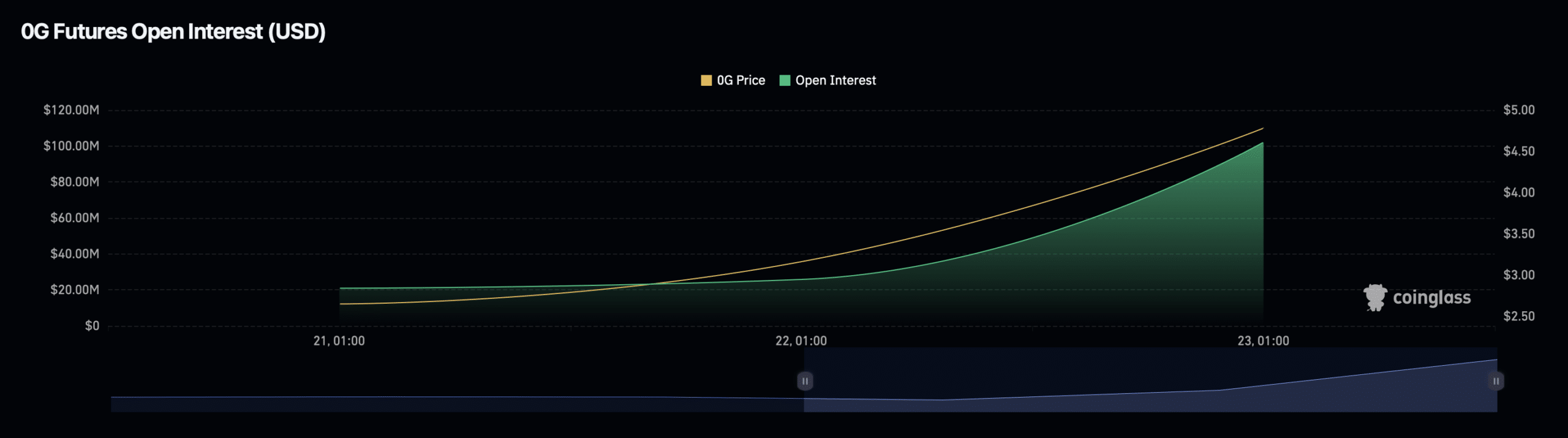Click the coinglass mascot logo icon

(1375, 298)
